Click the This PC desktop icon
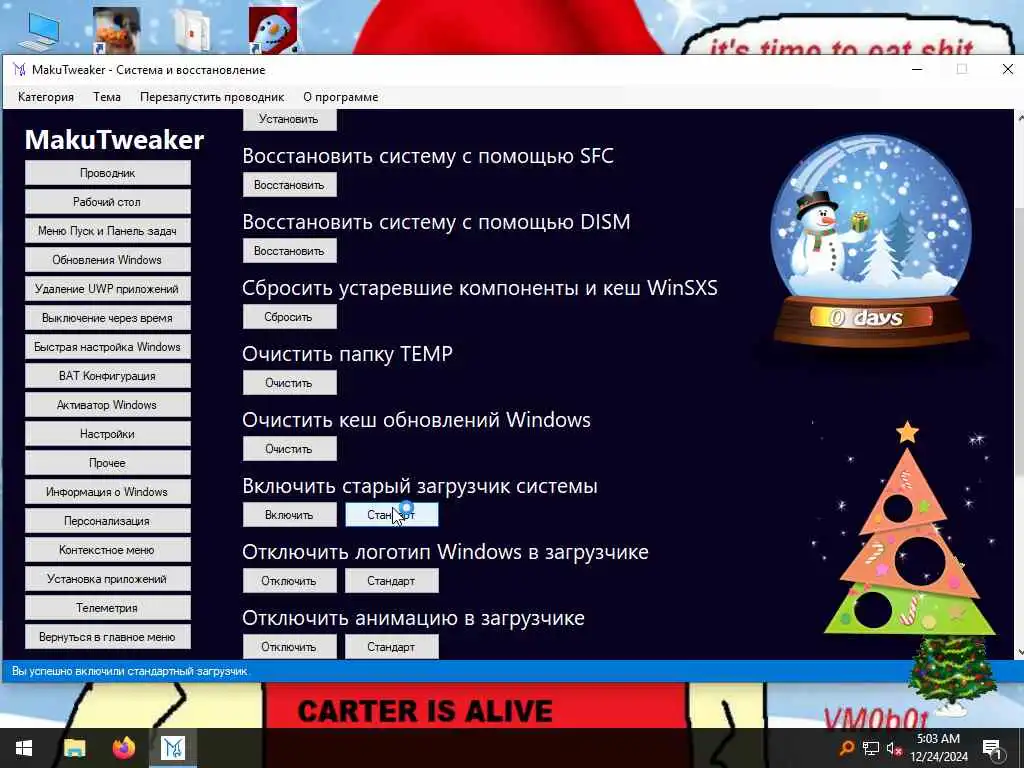The image size is (1024, 768). point(39,31)
